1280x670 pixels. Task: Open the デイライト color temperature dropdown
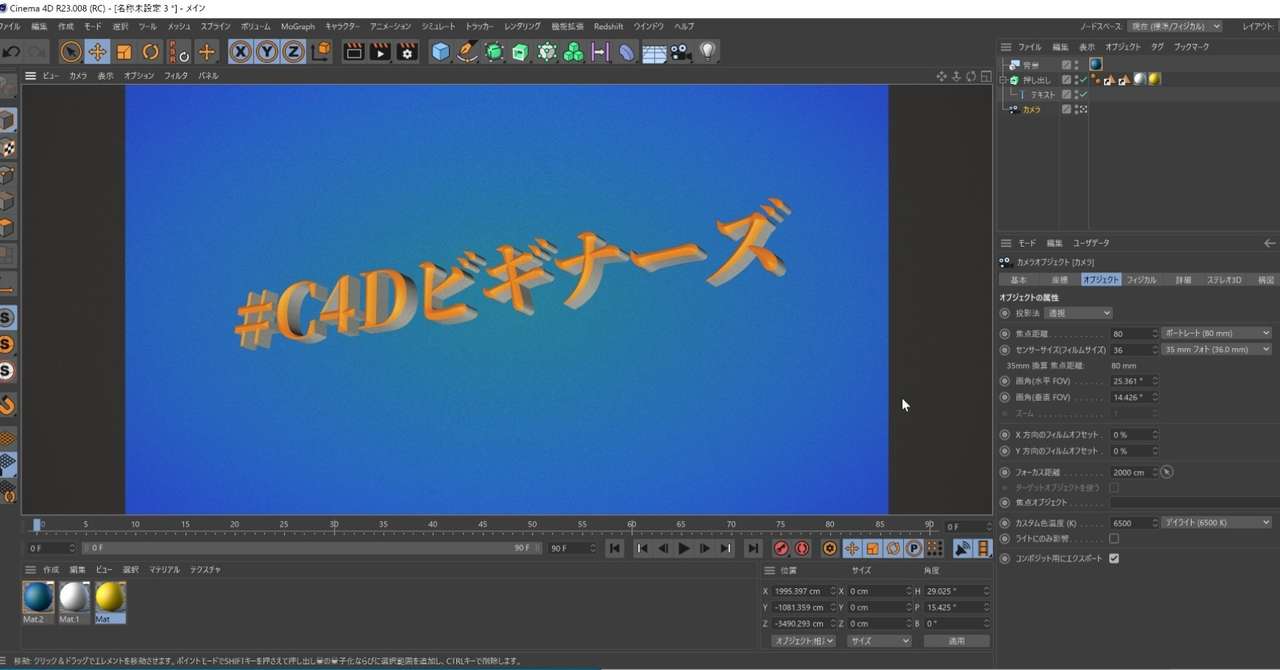[1217, 523]
